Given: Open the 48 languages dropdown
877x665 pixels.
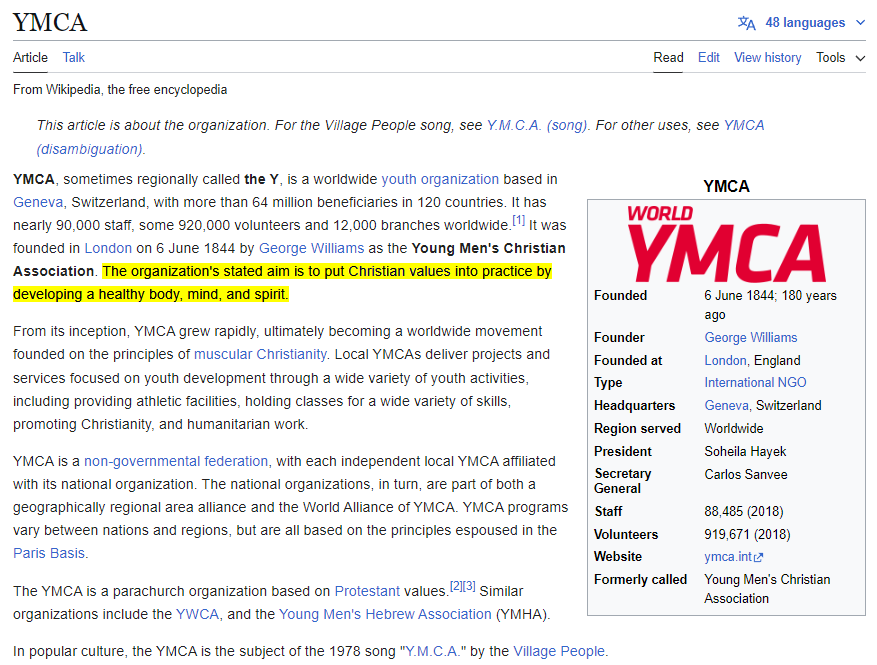Looking at the screenshot, I should pos(801,23).
